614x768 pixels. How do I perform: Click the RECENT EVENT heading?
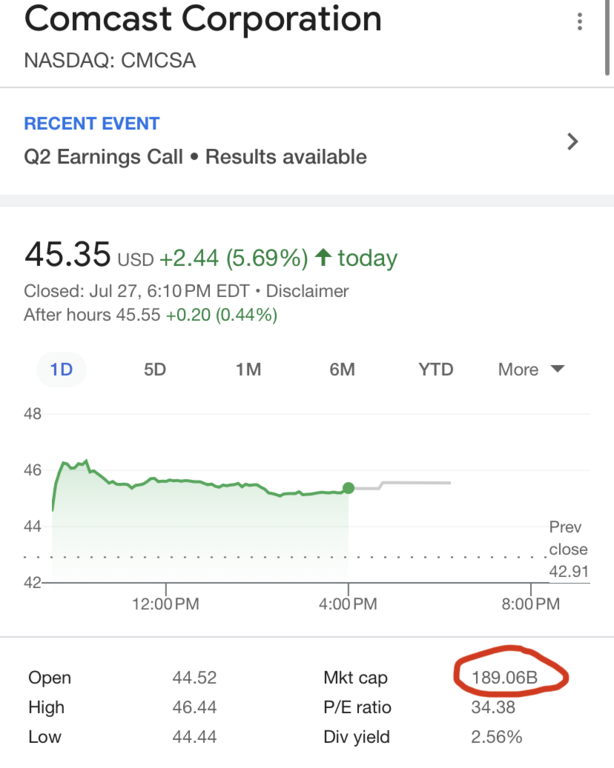pyautogui.click(x=92, y=124)
